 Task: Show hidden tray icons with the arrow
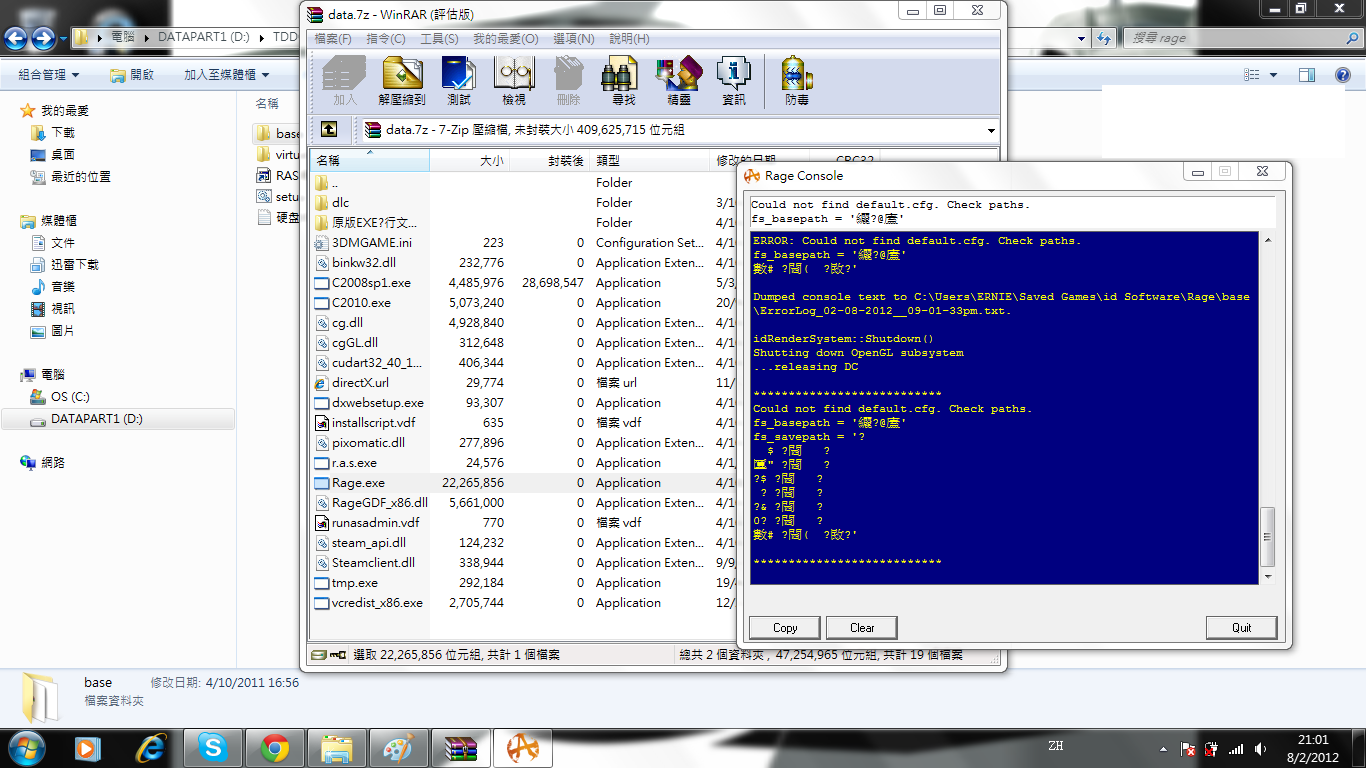point(1162,748)
